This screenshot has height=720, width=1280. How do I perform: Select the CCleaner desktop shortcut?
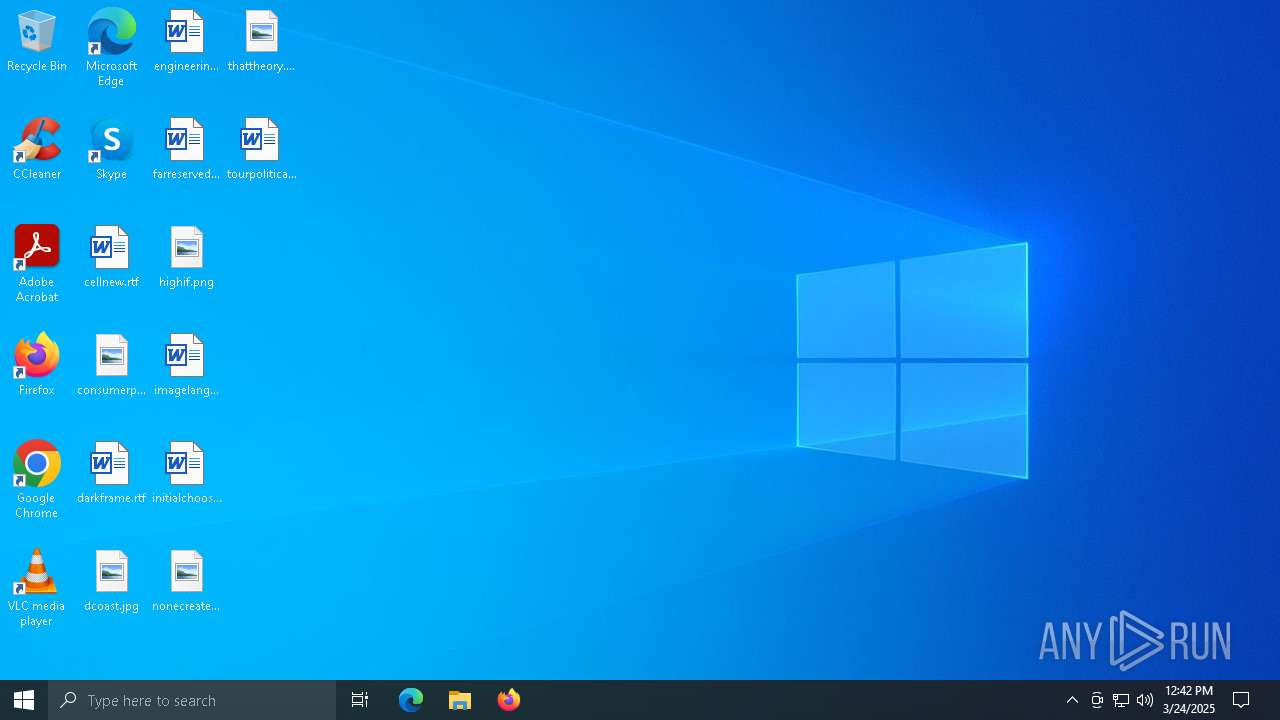point(37,150)
